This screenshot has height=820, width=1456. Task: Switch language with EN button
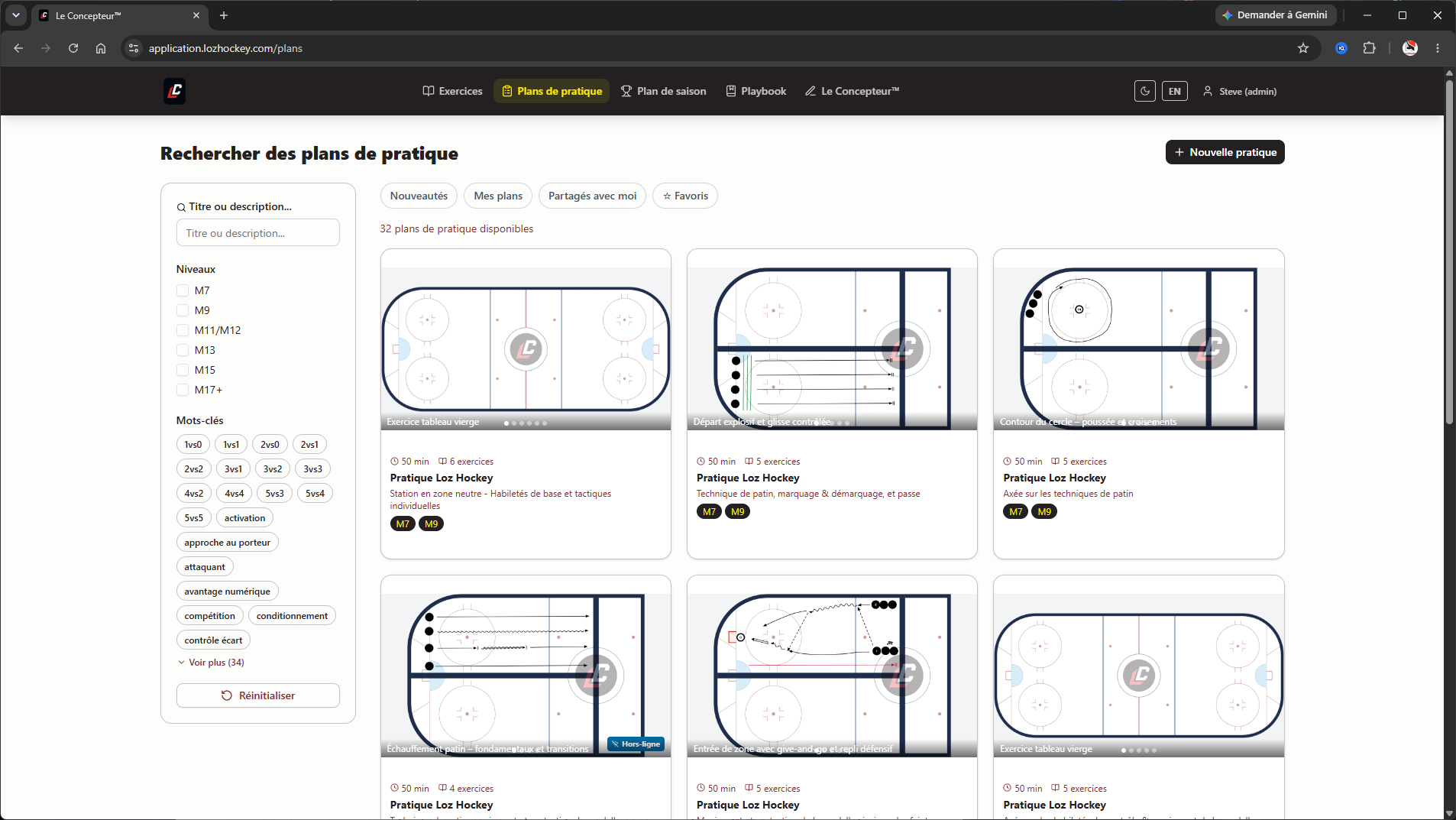(1174, 91)
